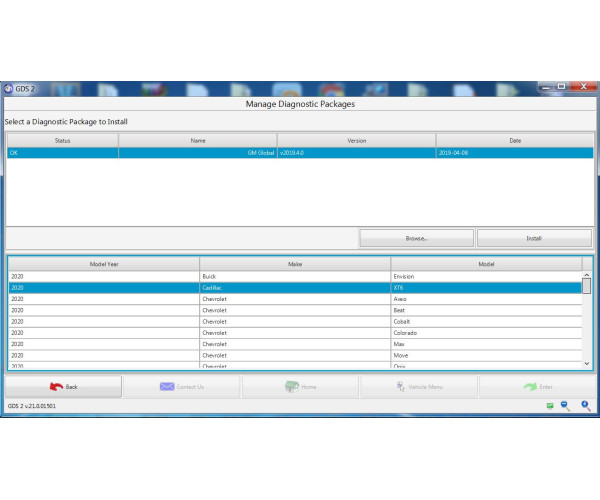Screen dimensions: 600x500
Task: Click the vehicle list scroll up arrow
Action: 587,275
